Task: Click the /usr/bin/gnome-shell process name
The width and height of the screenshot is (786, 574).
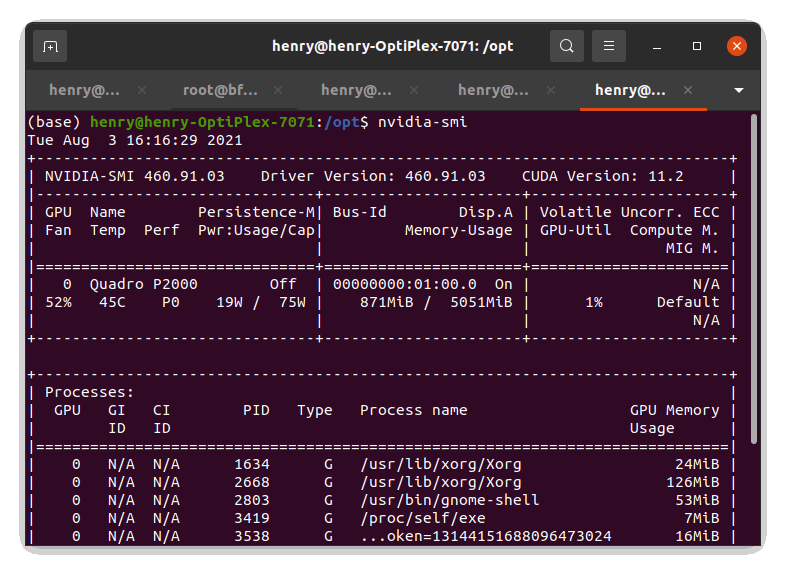Action: (x=450, y=501)
